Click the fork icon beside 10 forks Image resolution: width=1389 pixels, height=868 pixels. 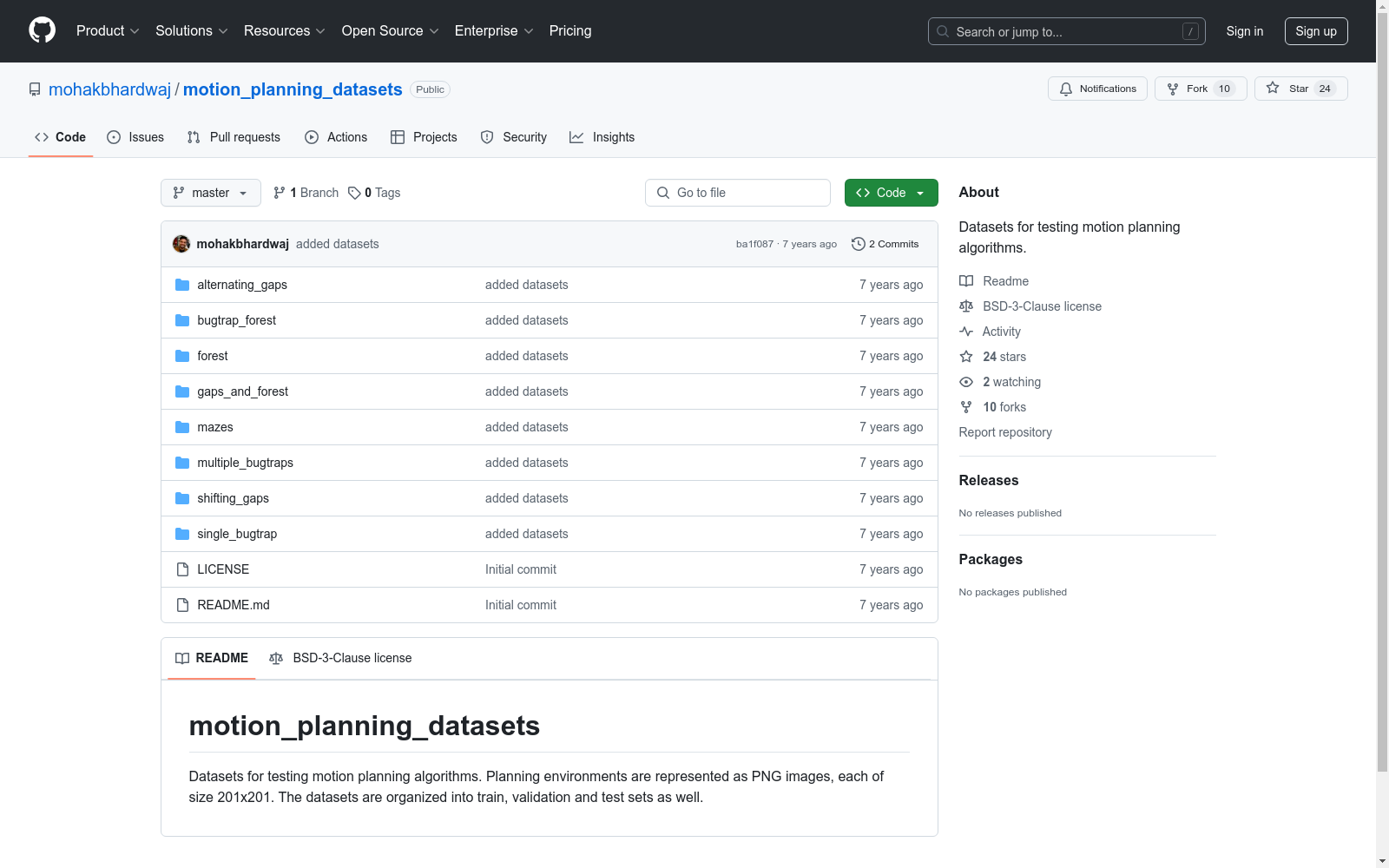(966, 407)
